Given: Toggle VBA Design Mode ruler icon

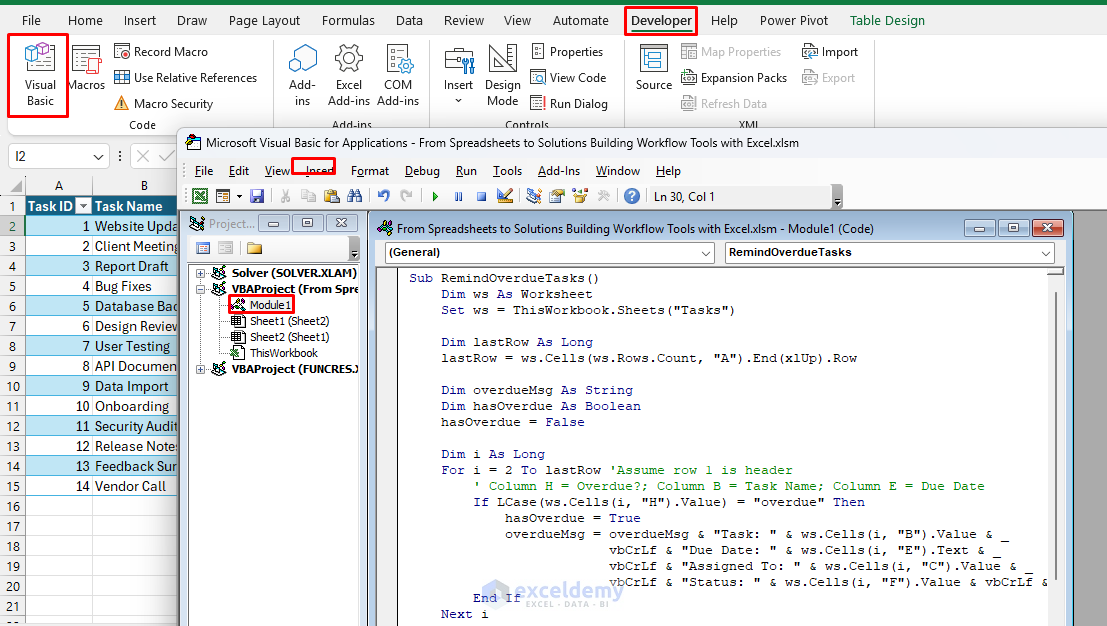Looking at the screenshot, I should 505,196.
